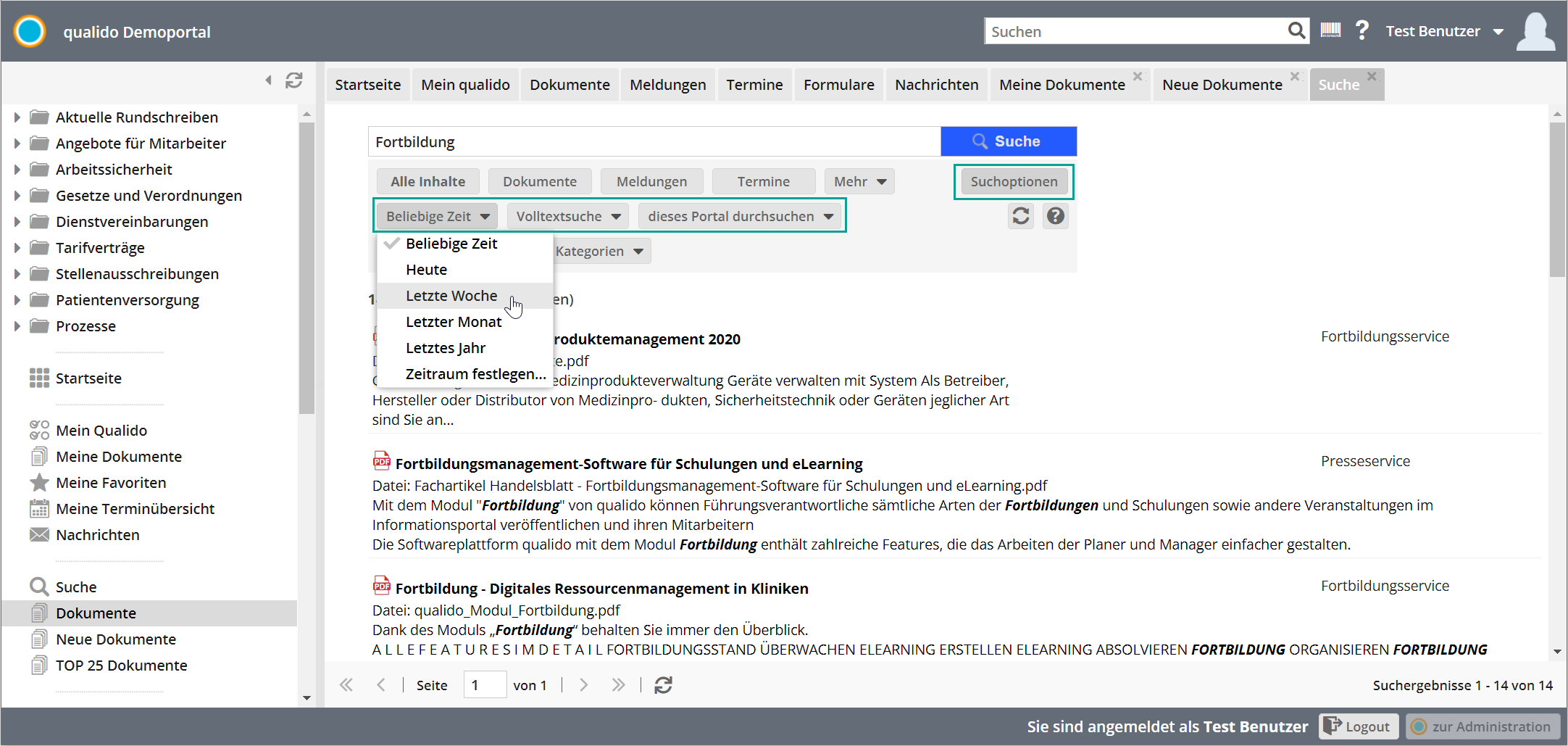
Task: Close the Meine Dokumente tab
Action: tap(1138, 76)
